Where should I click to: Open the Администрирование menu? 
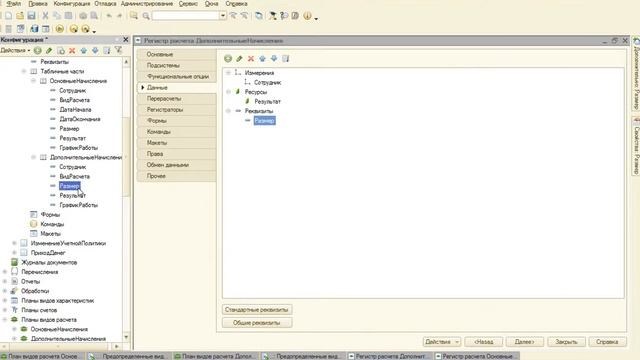click(x=147, y=4)
